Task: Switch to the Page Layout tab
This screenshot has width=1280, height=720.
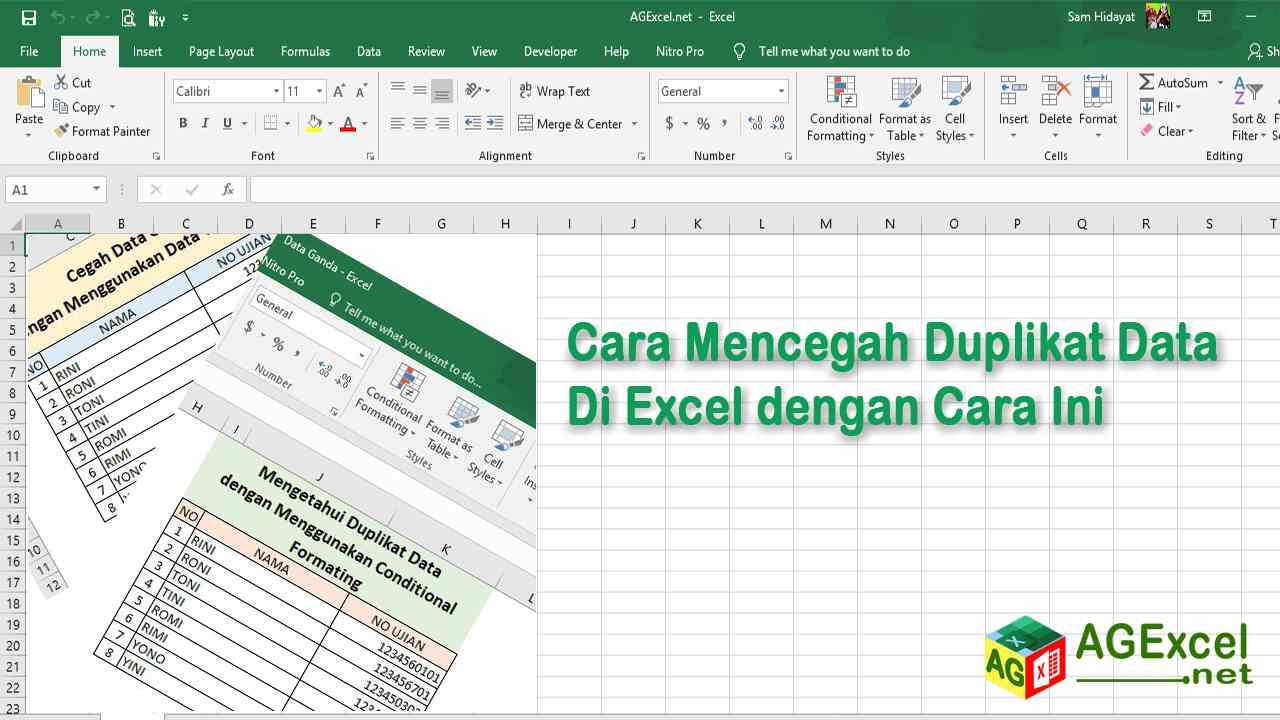Action: tap(221, 51)
